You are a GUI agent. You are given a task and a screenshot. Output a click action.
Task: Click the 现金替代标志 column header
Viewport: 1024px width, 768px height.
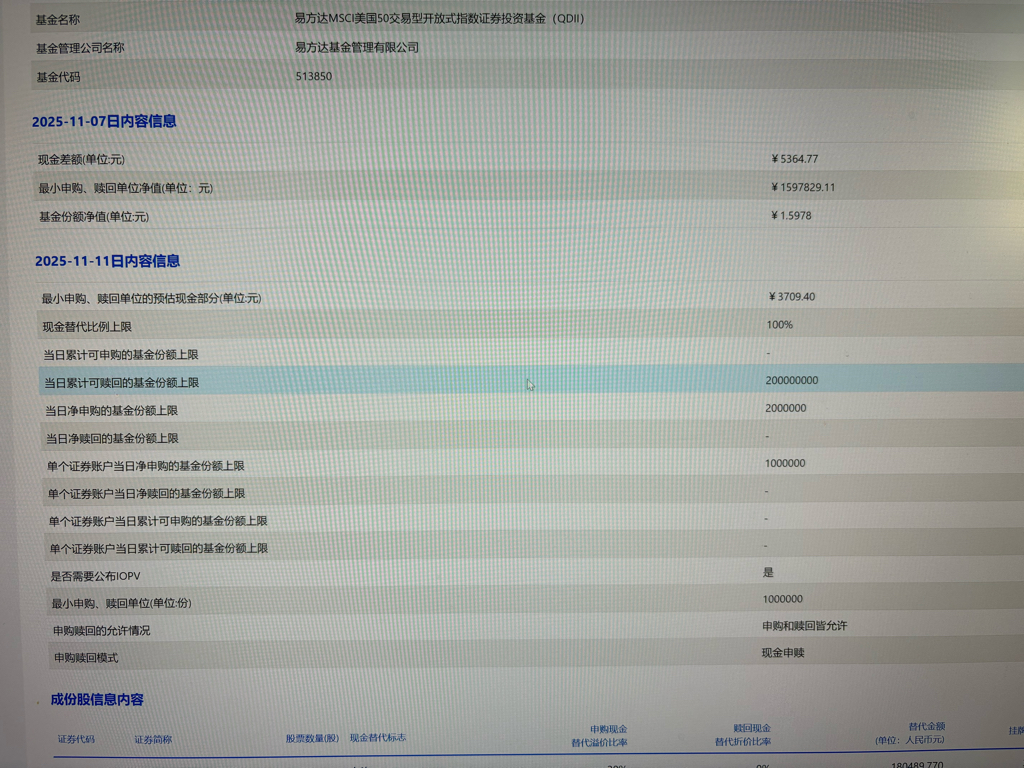377,737
